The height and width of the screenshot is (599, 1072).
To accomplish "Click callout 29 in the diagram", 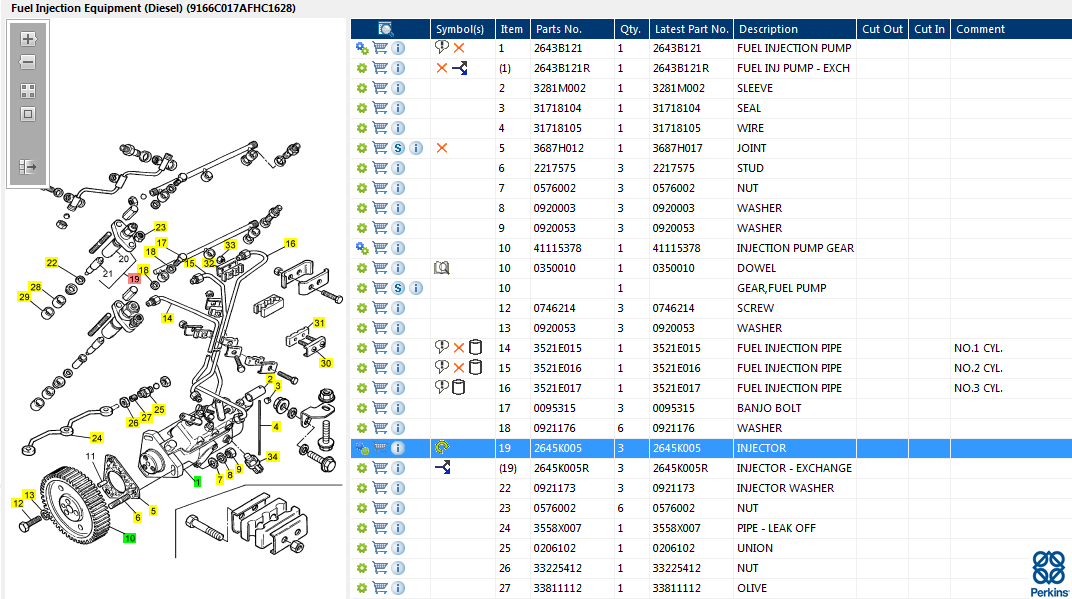I will tap(25, 297).
